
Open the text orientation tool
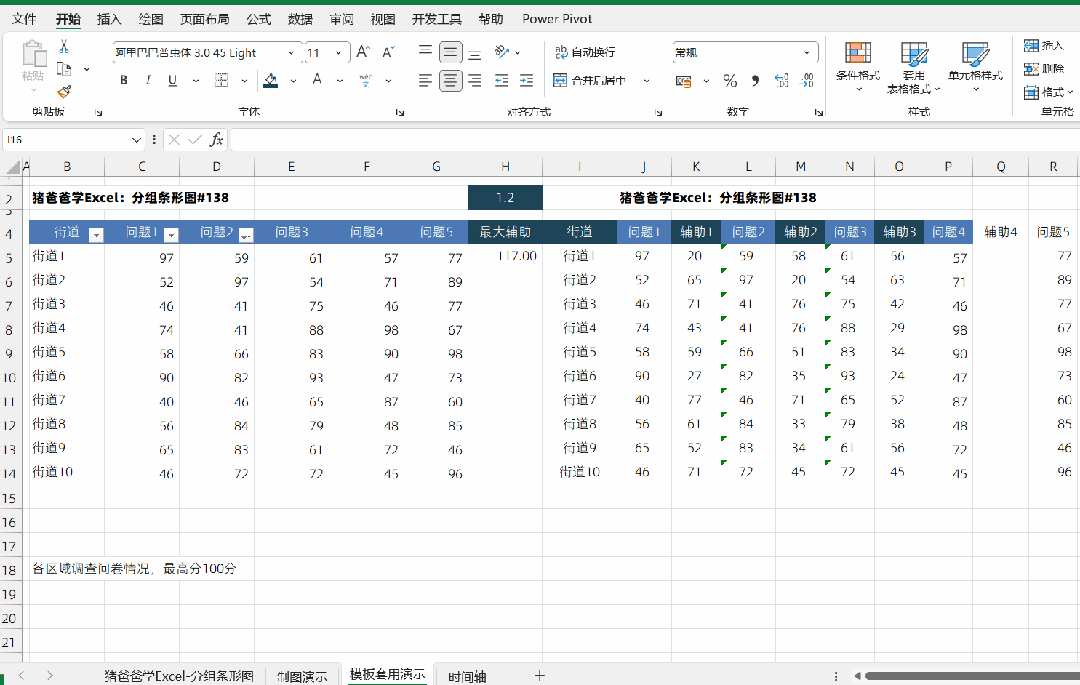(502, 52)
